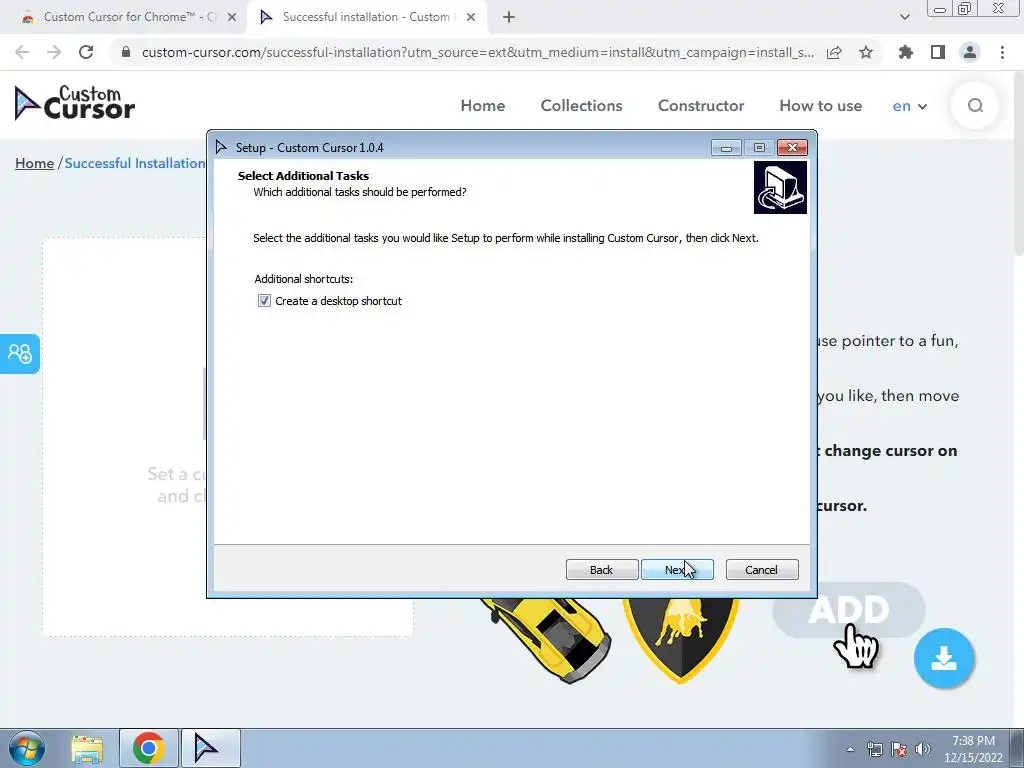Select the Successful installation browser tab
Screen dimensions: 1024x768
click(x=366, y=17)
